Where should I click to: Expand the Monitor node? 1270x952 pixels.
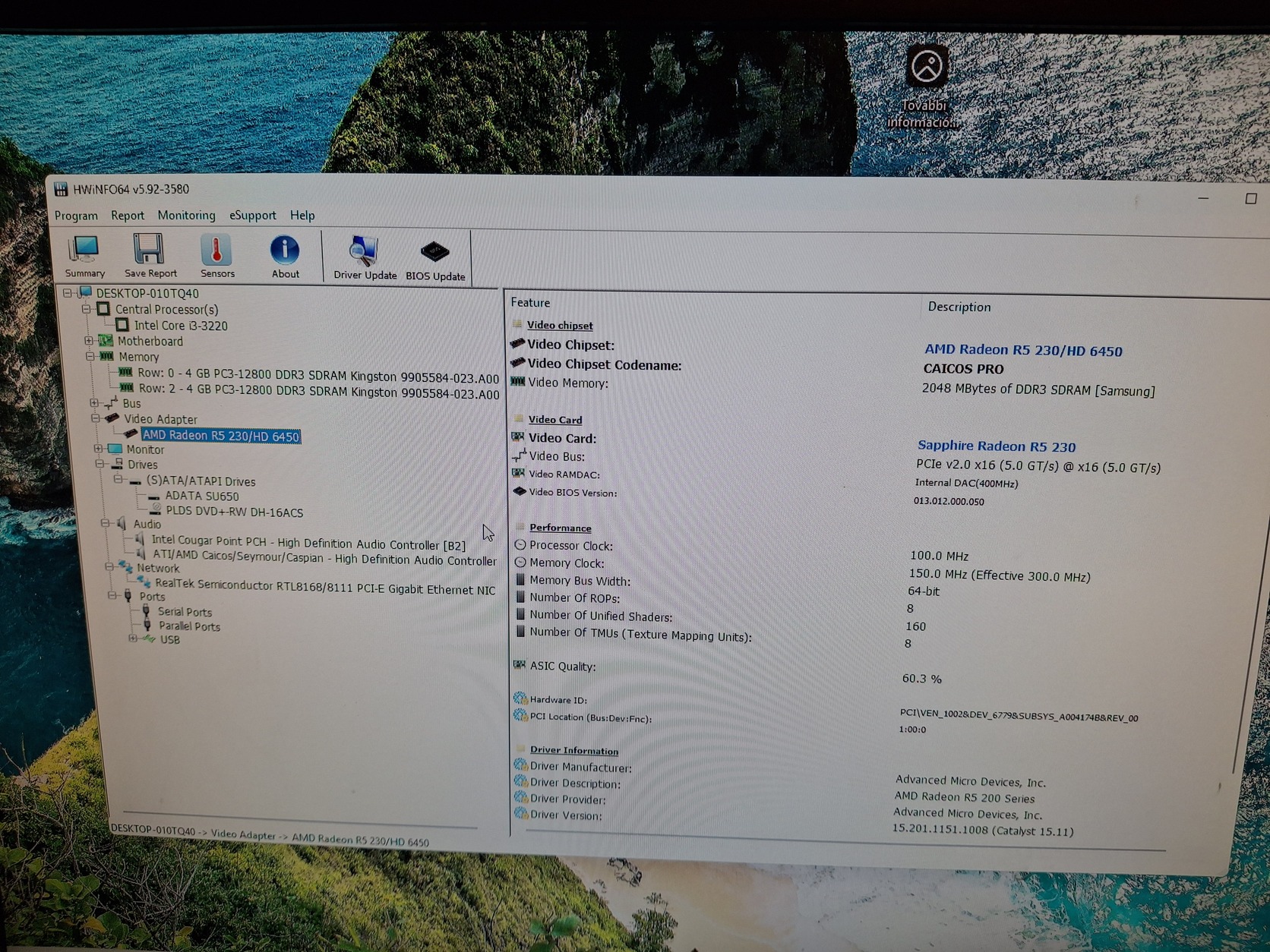tap(98, 449)
